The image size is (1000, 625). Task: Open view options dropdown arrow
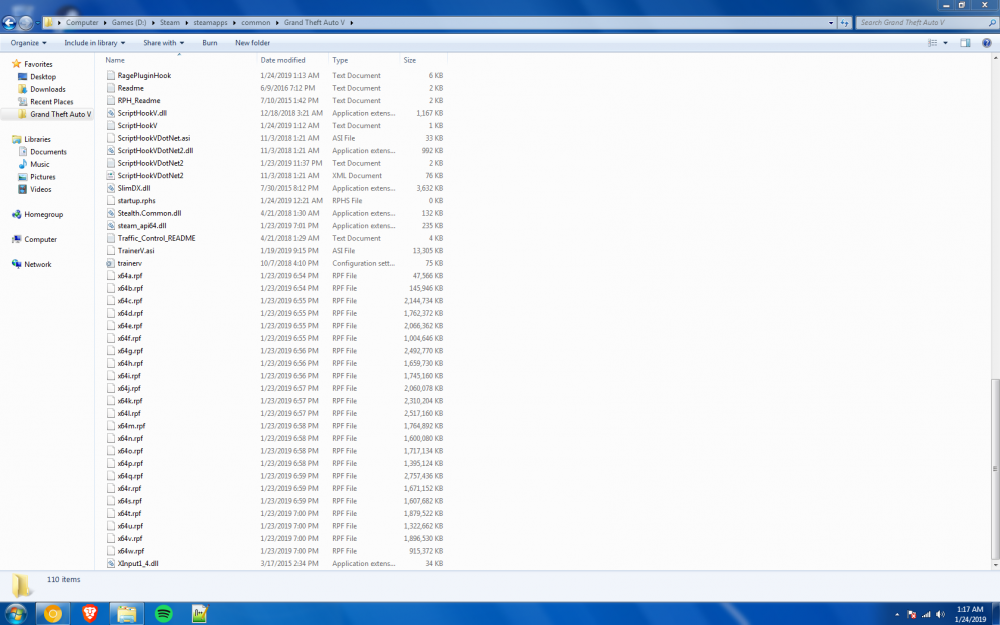[x=945, y=43]
